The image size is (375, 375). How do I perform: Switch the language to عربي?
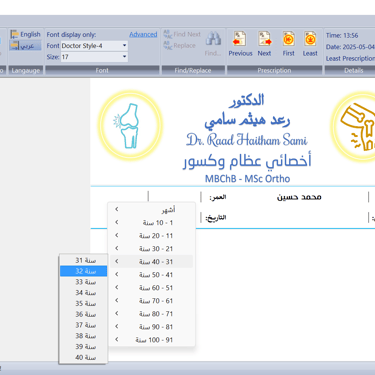[x=25, y=46]
